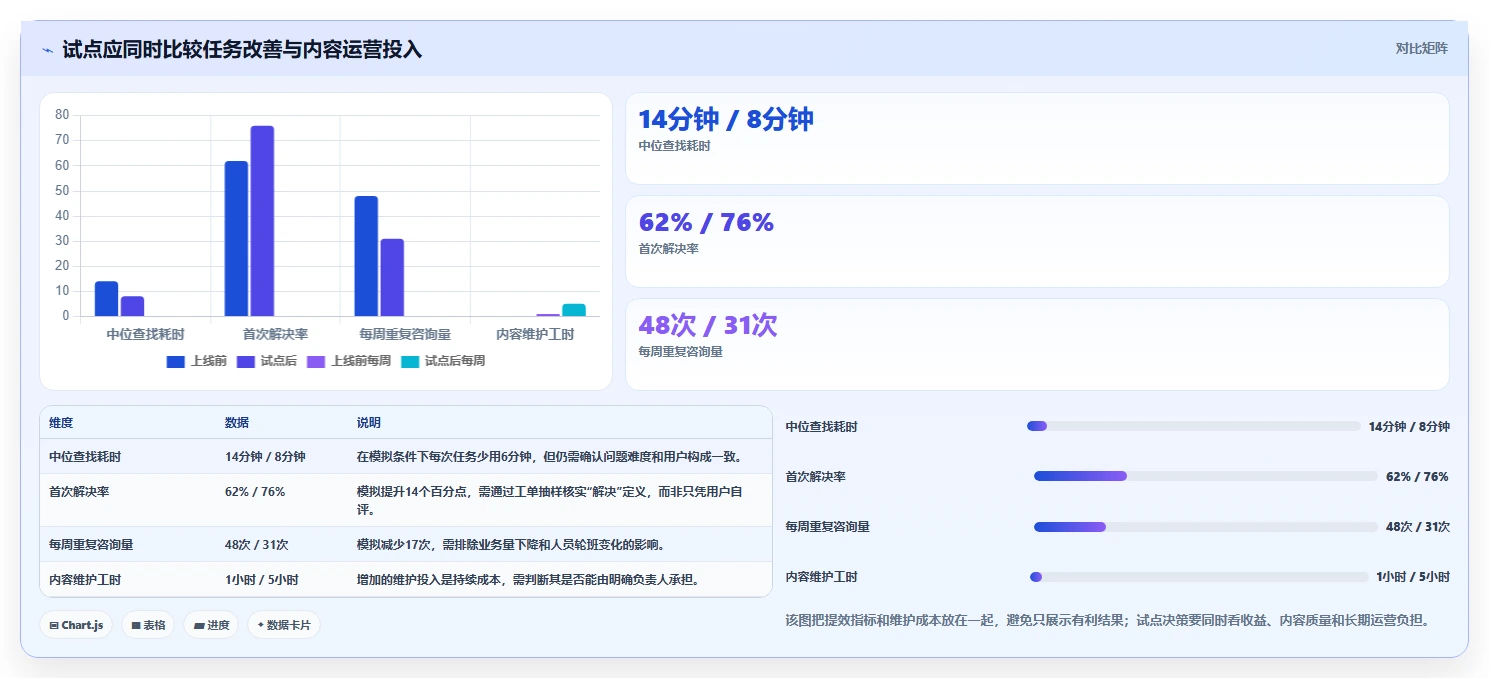
Task: Click the 数据卡片 tag icon
Action: (x=261, y=625)
